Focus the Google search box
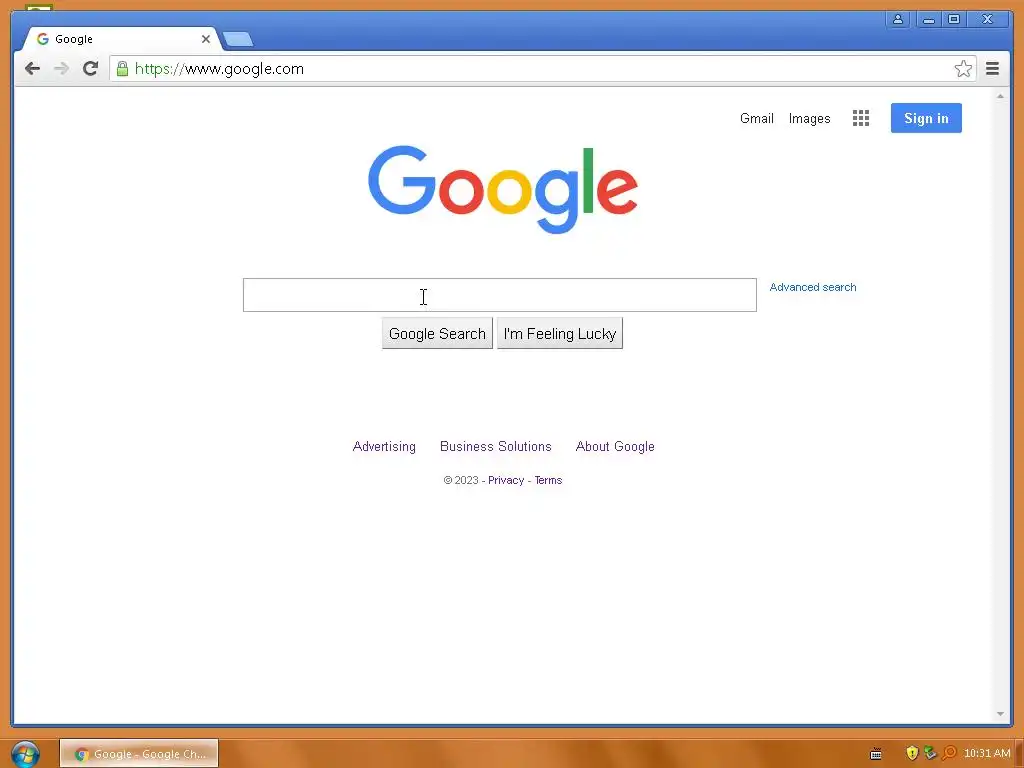Image resolution: width=1024 pixels, height=768 pixels. click(x=500, y=295)
